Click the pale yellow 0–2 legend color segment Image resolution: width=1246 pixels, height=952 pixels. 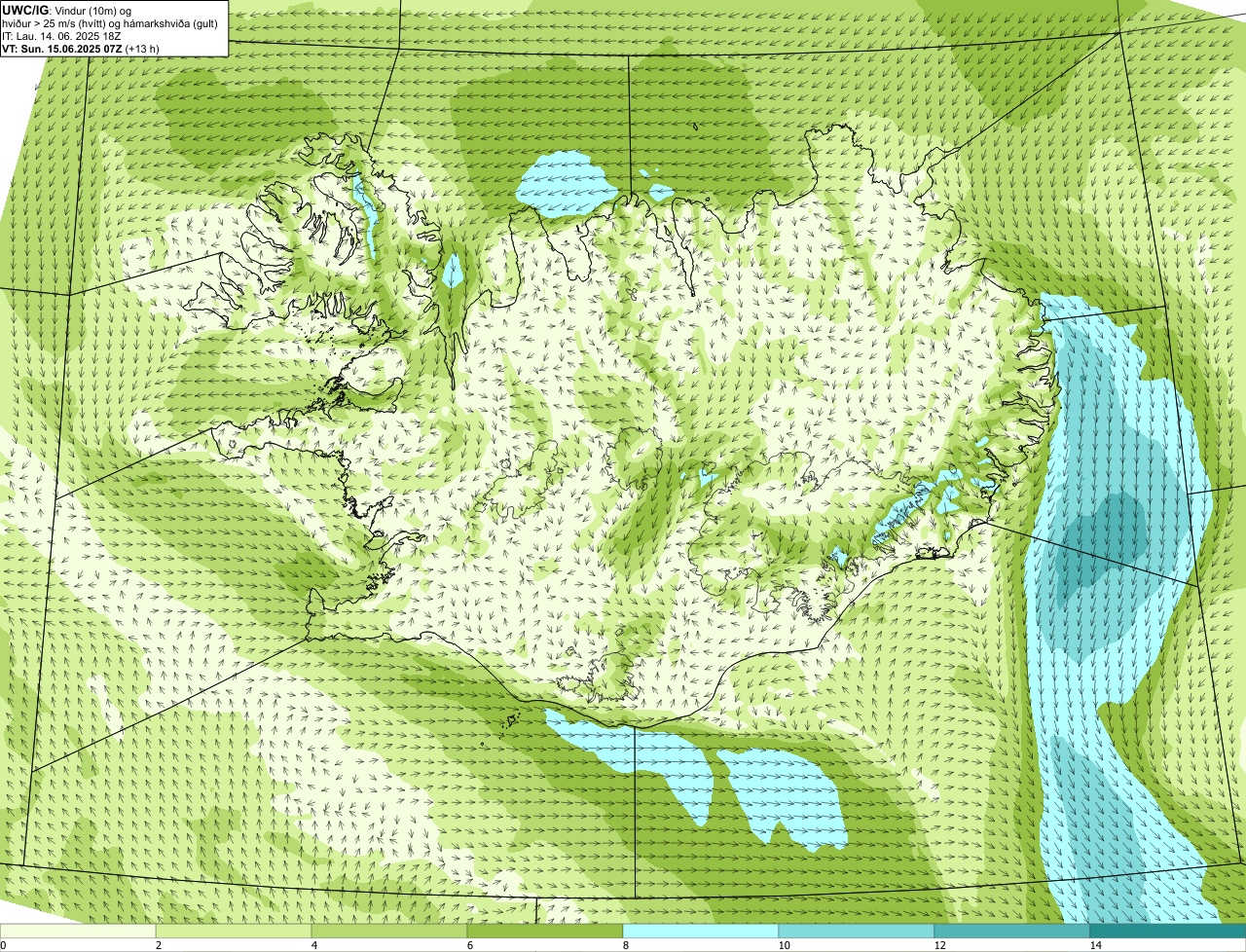coord(78,931)
